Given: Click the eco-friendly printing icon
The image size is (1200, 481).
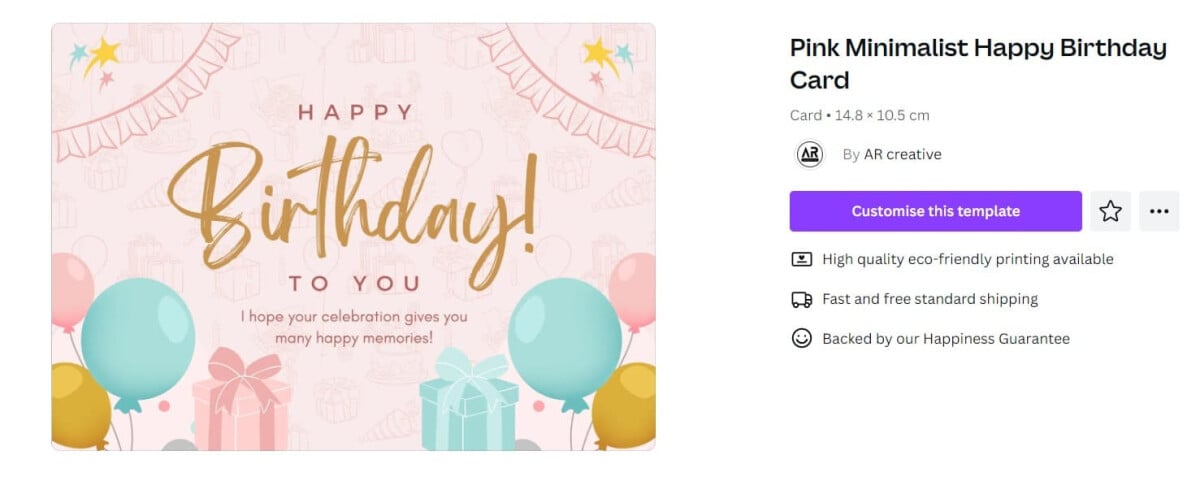Looking at the screenshot, I should click(801, 259).
